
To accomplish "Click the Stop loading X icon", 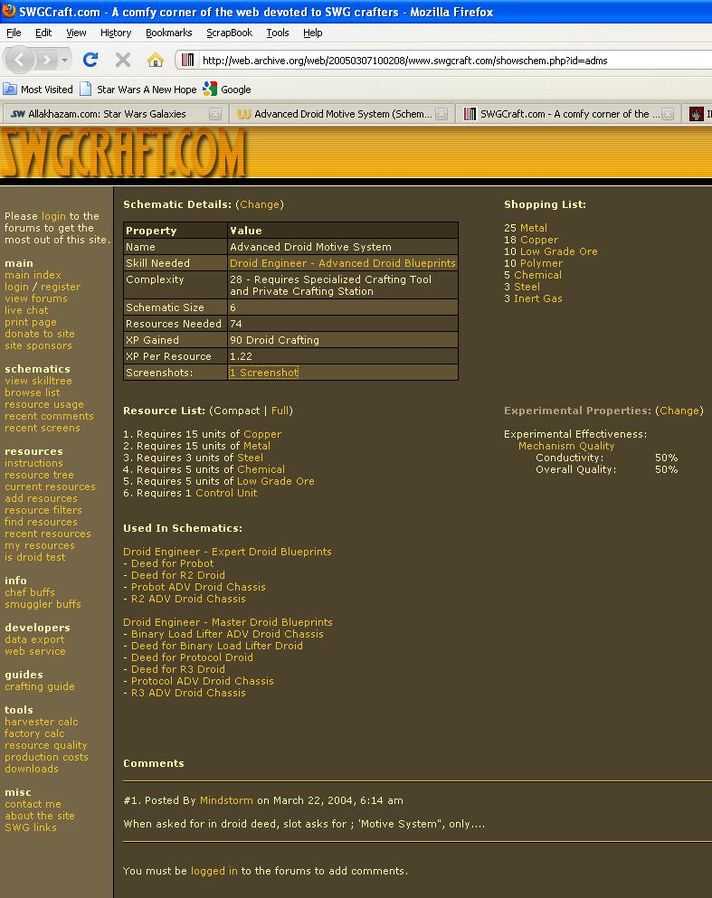I will pos(123,60).
